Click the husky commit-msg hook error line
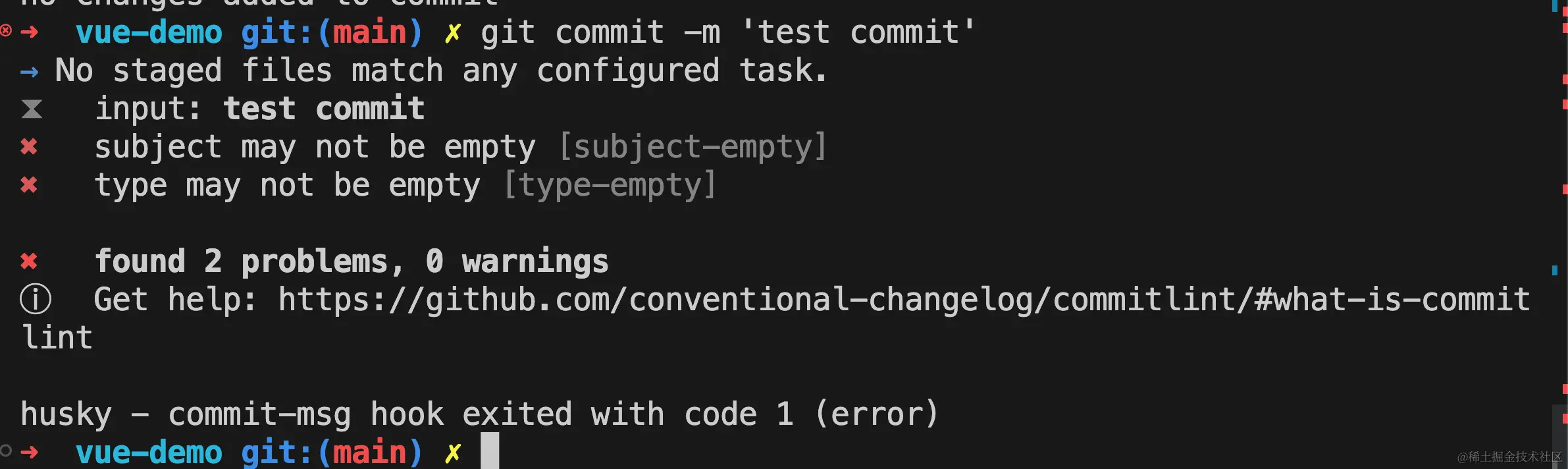The height and width of the screenshot is (469, 1568). (x=479, y=414)
